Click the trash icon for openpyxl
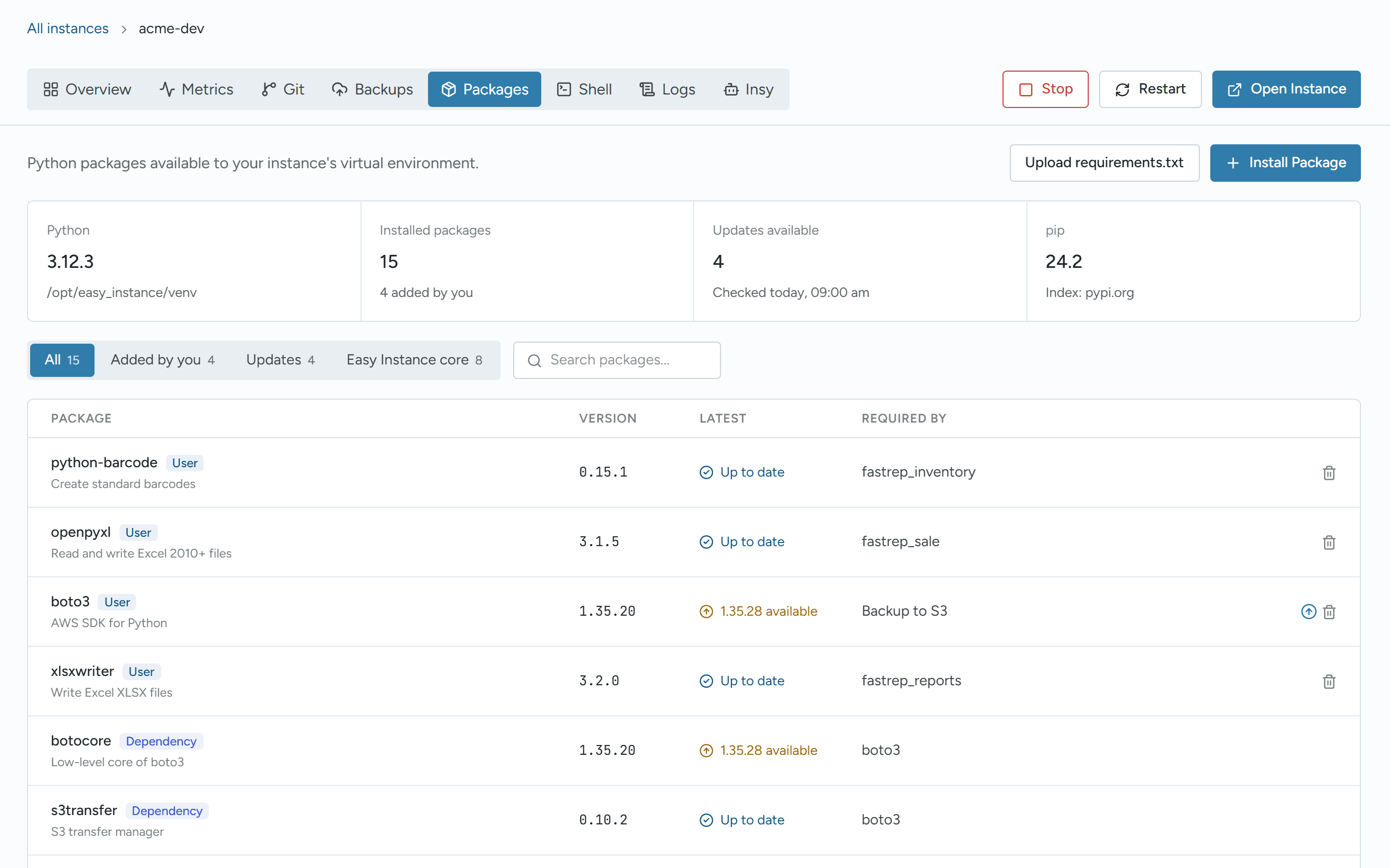The height and width of the screenshot is (868, 1390). coord(1329,542)
